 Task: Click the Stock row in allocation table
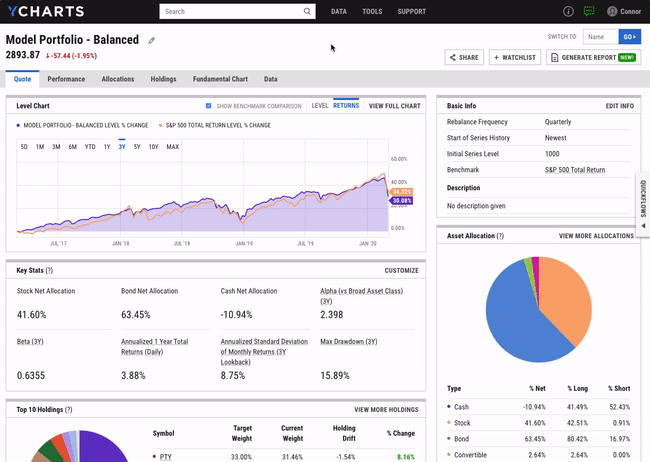click(538, 423)
